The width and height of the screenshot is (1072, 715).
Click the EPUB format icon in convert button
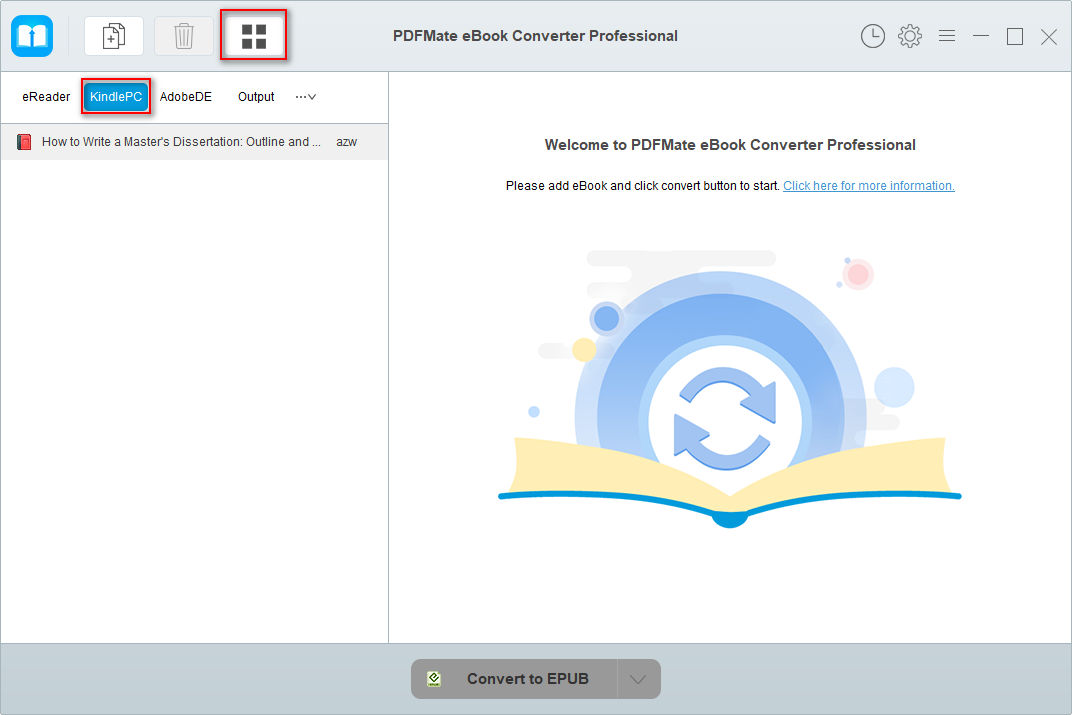434,679
